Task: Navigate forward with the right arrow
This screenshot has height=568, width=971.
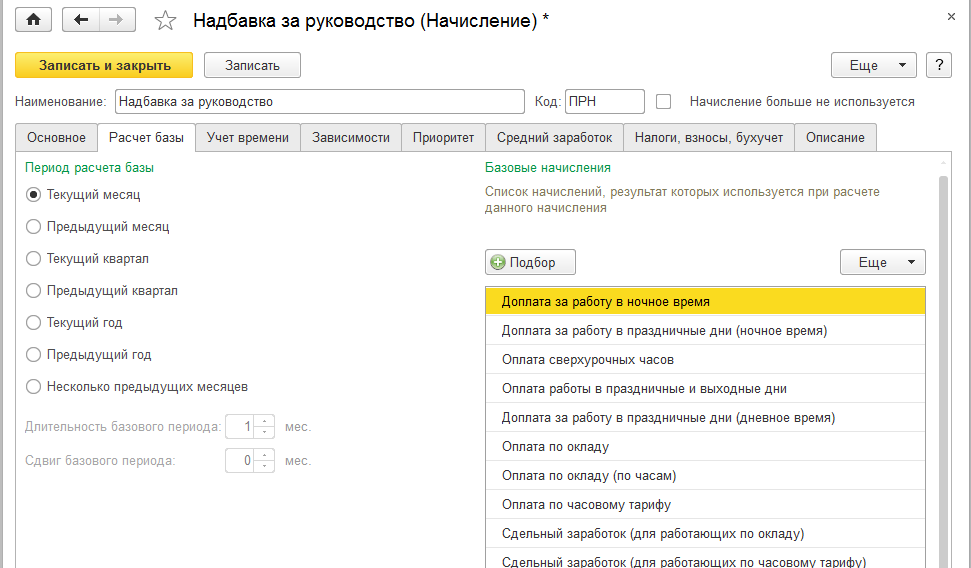Action: tap(116, 20)
